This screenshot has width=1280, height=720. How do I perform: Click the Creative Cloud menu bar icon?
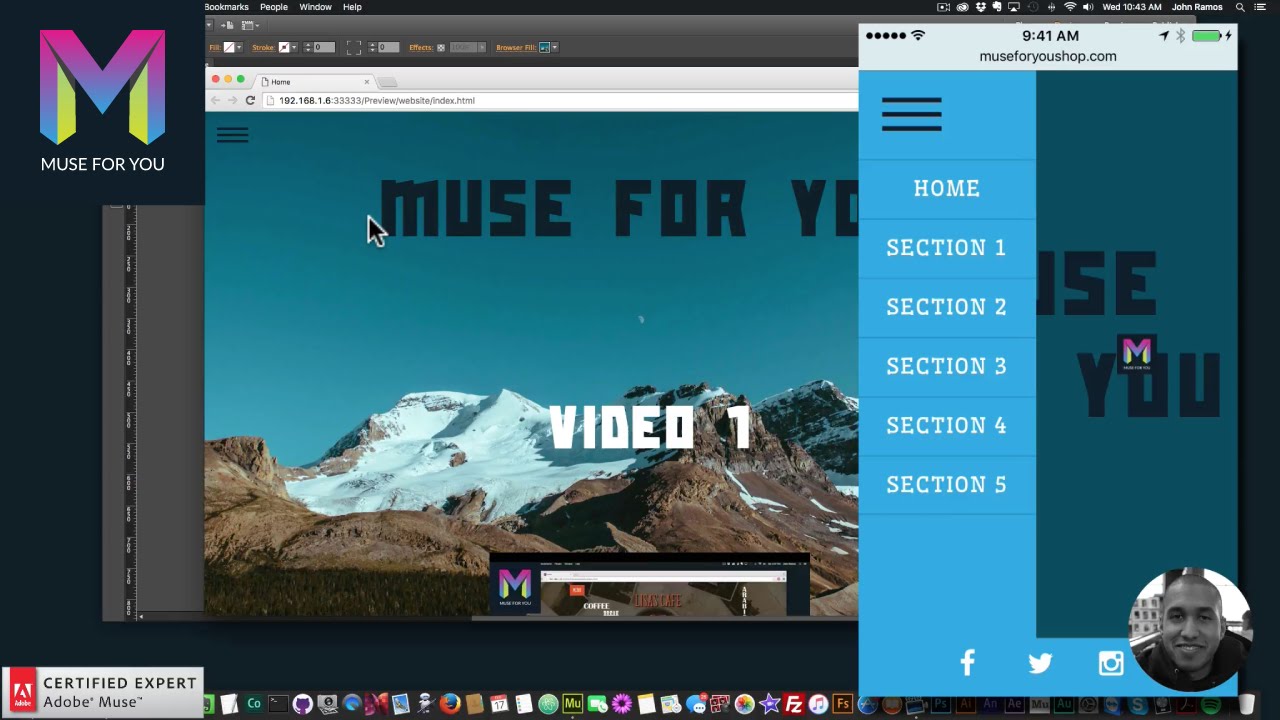[962, 7]
